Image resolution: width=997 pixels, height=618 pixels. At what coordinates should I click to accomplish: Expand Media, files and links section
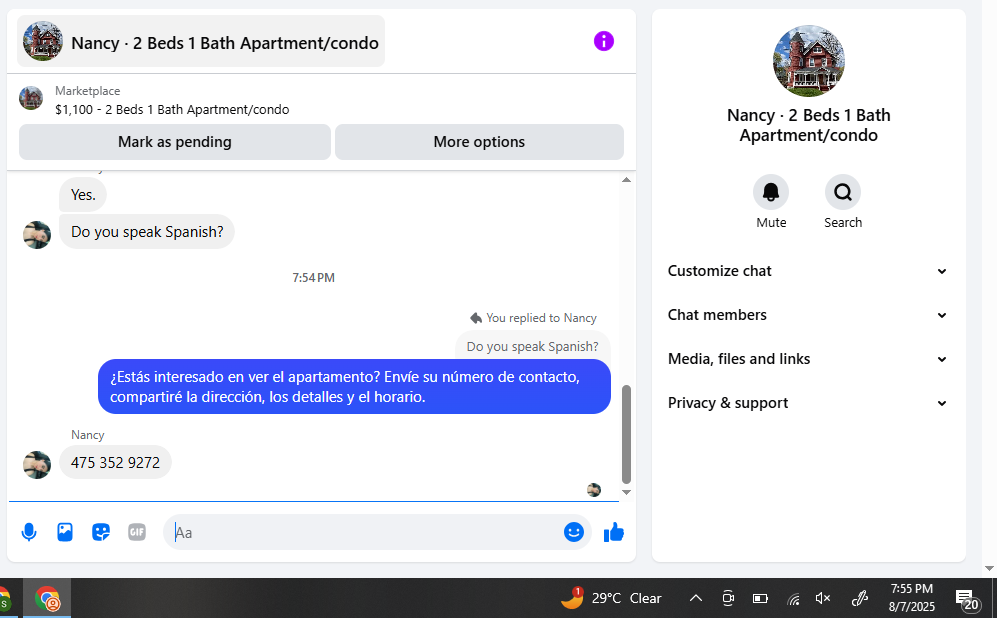(x=808, y=359)
